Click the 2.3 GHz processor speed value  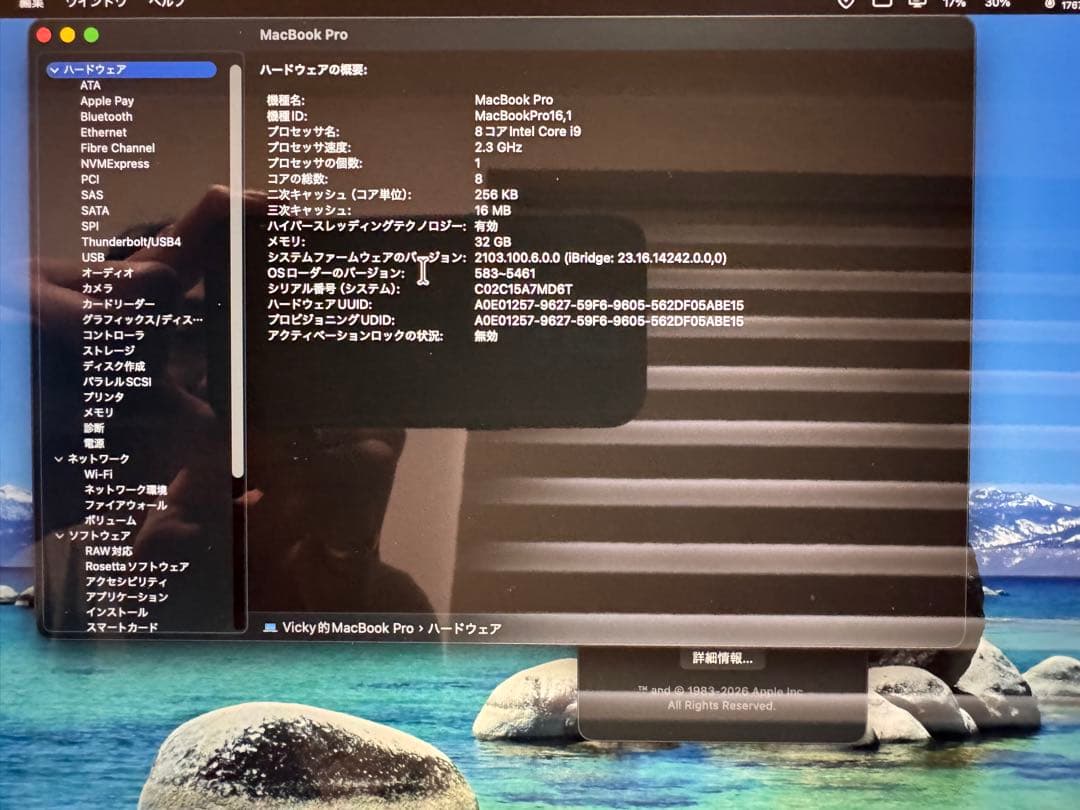pyautogui.click(x=498, y=147)
